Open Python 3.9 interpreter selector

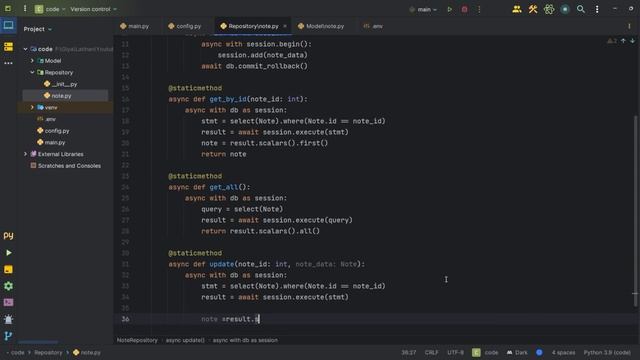[607, 352]
